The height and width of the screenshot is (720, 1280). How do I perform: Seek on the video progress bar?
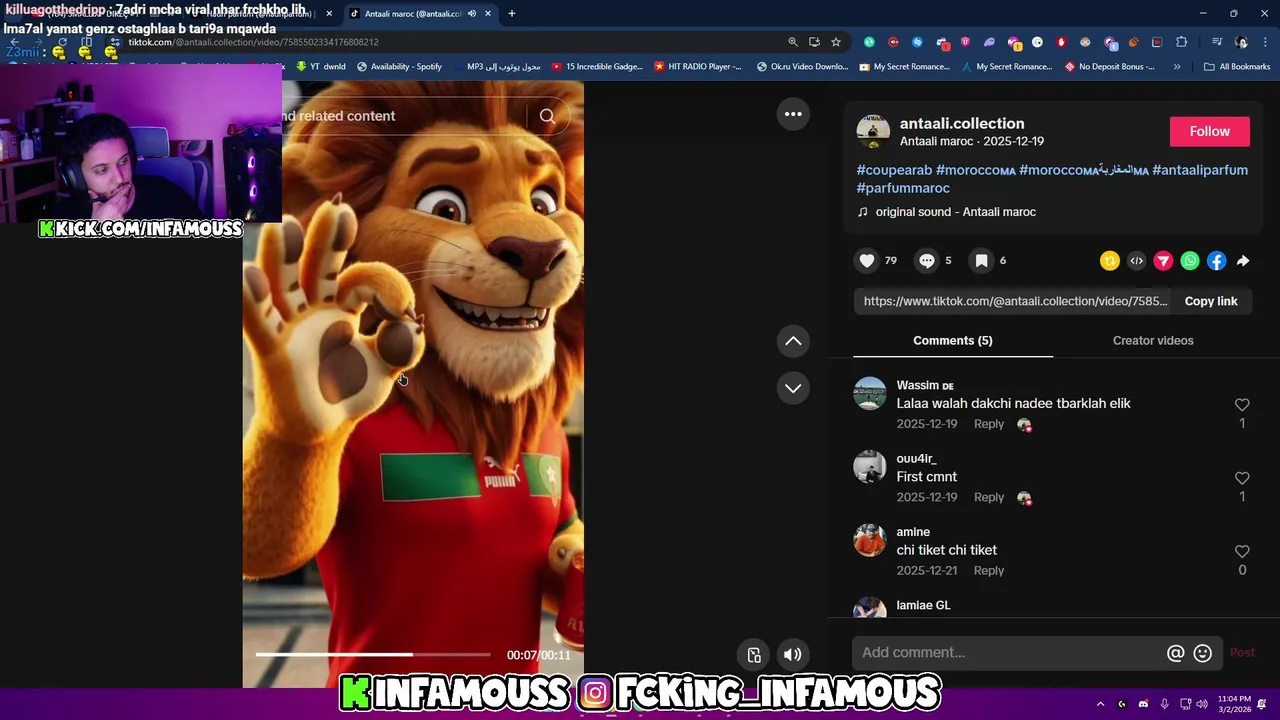[x=373, y=655]
